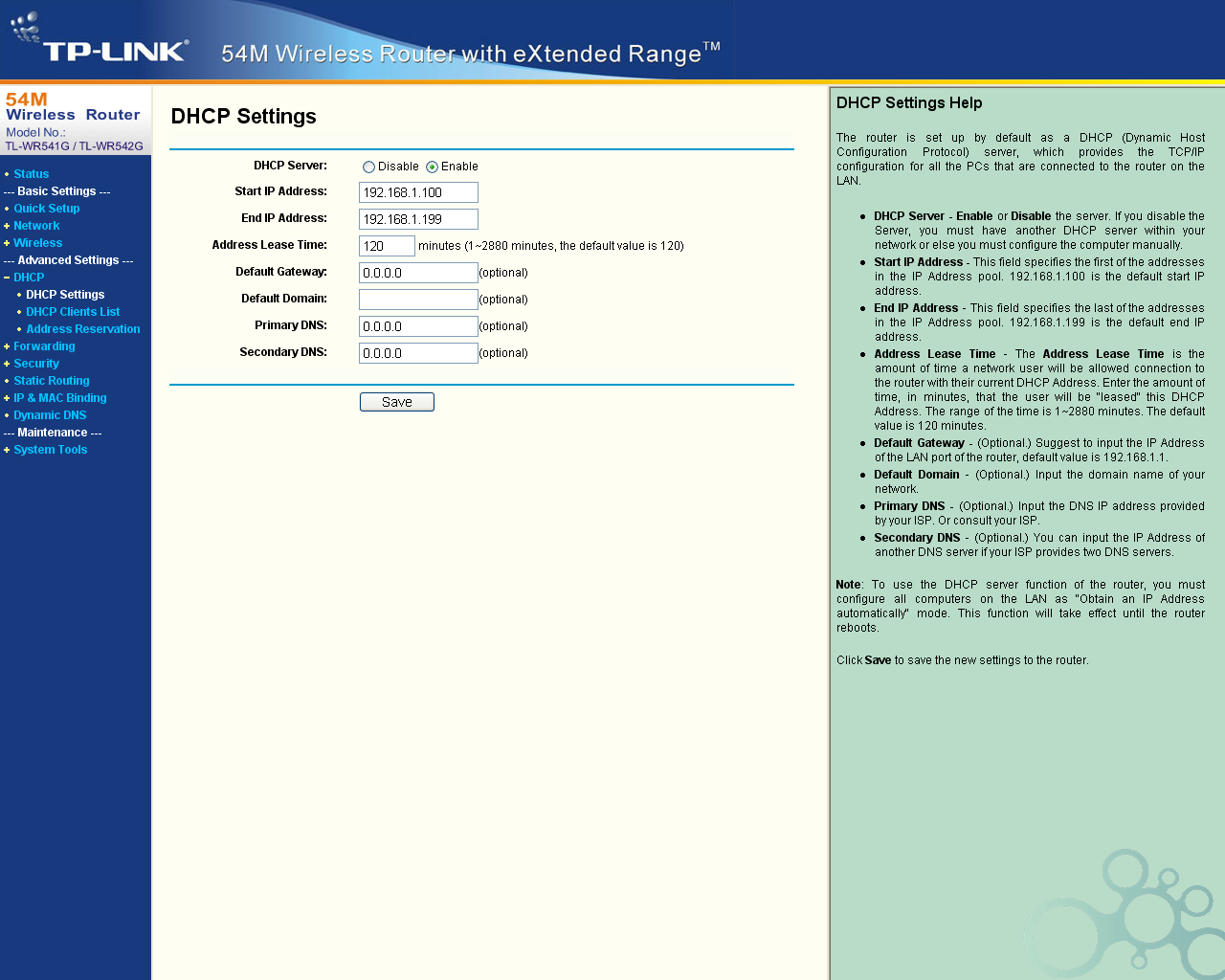Viewport: 1225px width, 980px height.
Task: Open the IP & MAC Binding menu
Action: pyautogui.click(x=60, y=398)
